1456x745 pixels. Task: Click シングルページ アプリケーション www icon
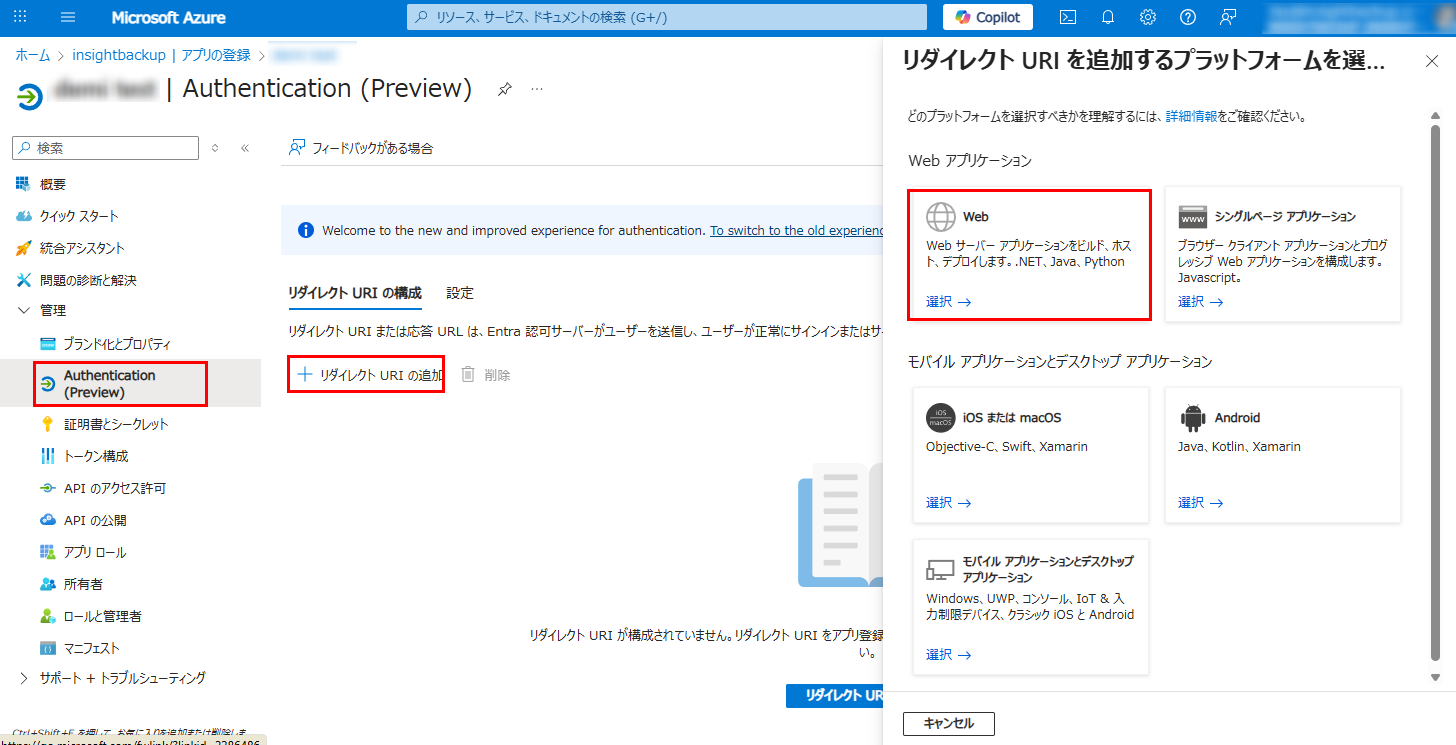[x=1193, y=216]
